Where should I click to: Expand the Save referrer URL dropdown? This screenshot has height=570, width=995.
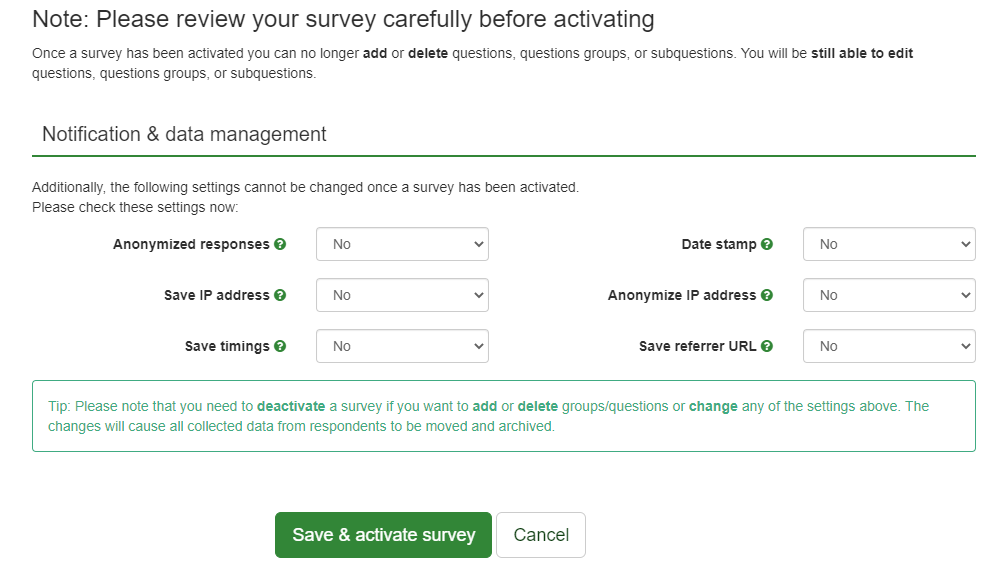889,346
